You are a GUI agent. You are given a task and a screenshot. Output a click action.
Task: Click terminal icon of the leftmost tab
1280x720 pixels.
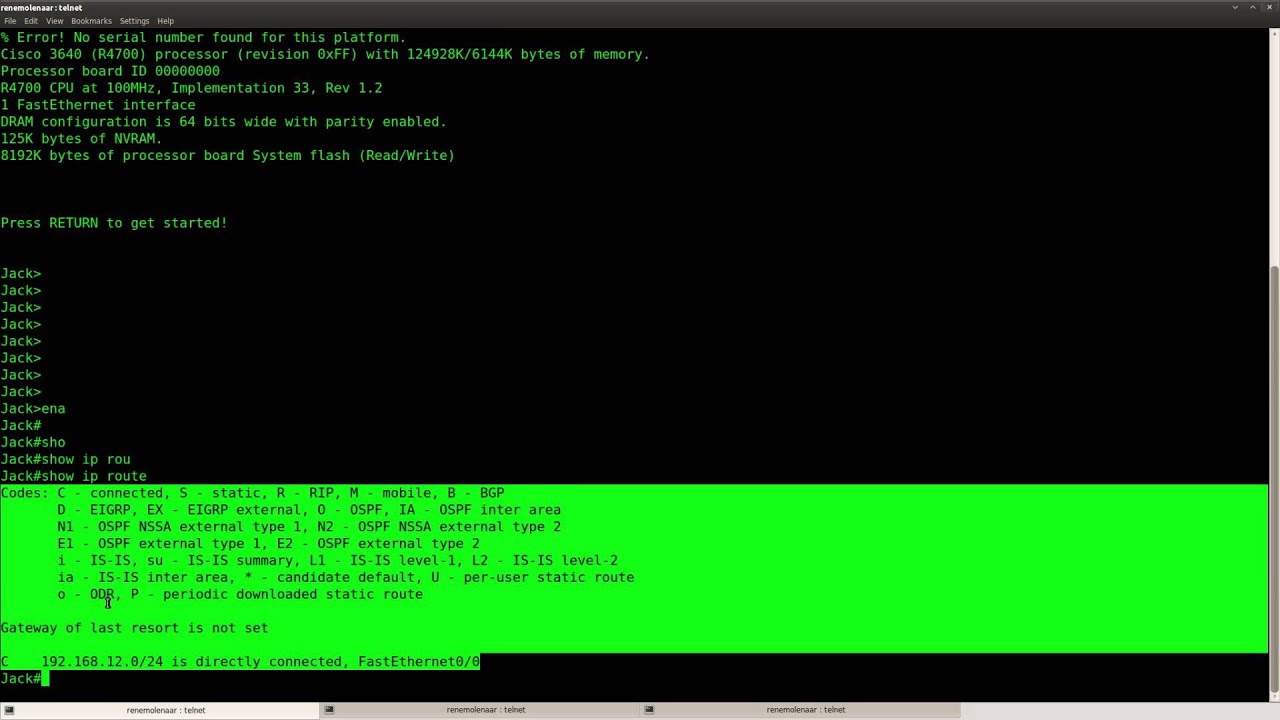coord(9,710)
